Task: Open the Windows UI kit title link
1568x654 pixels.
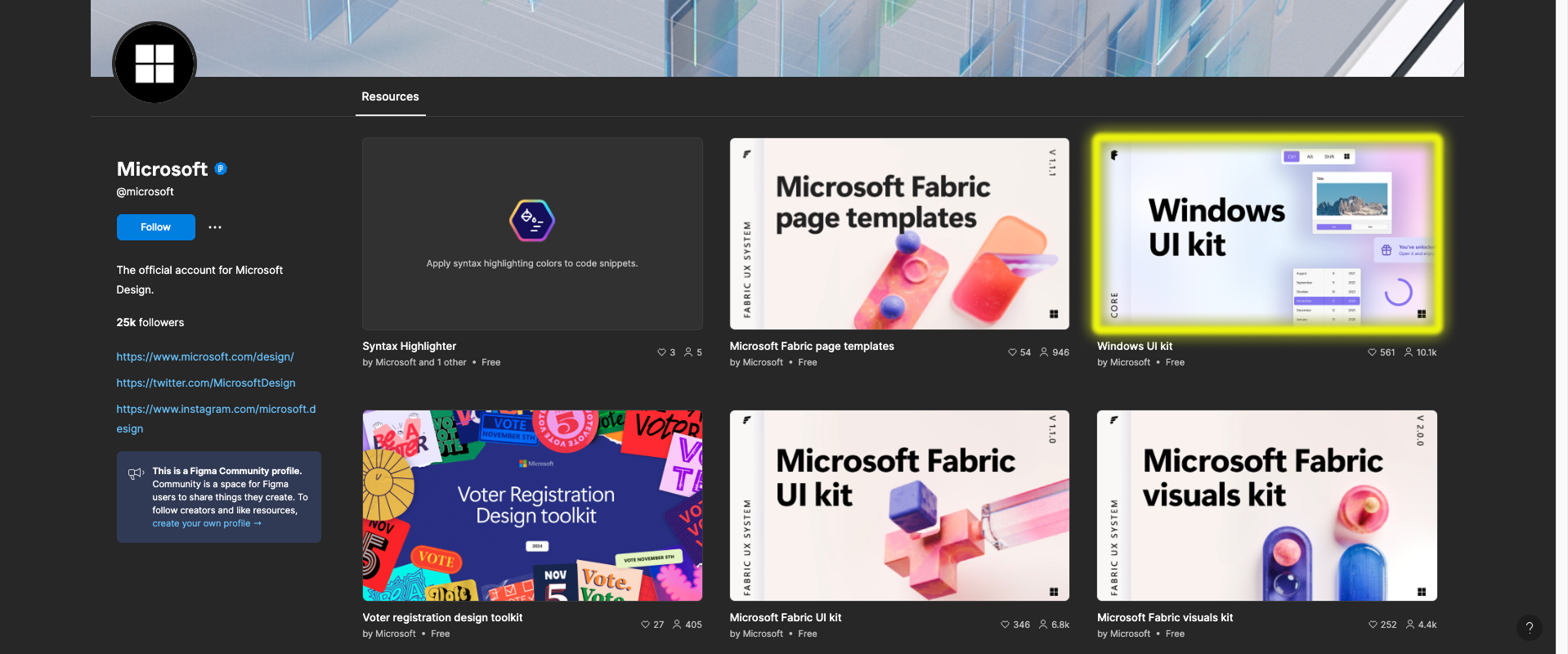Action: pos(1135,346)
